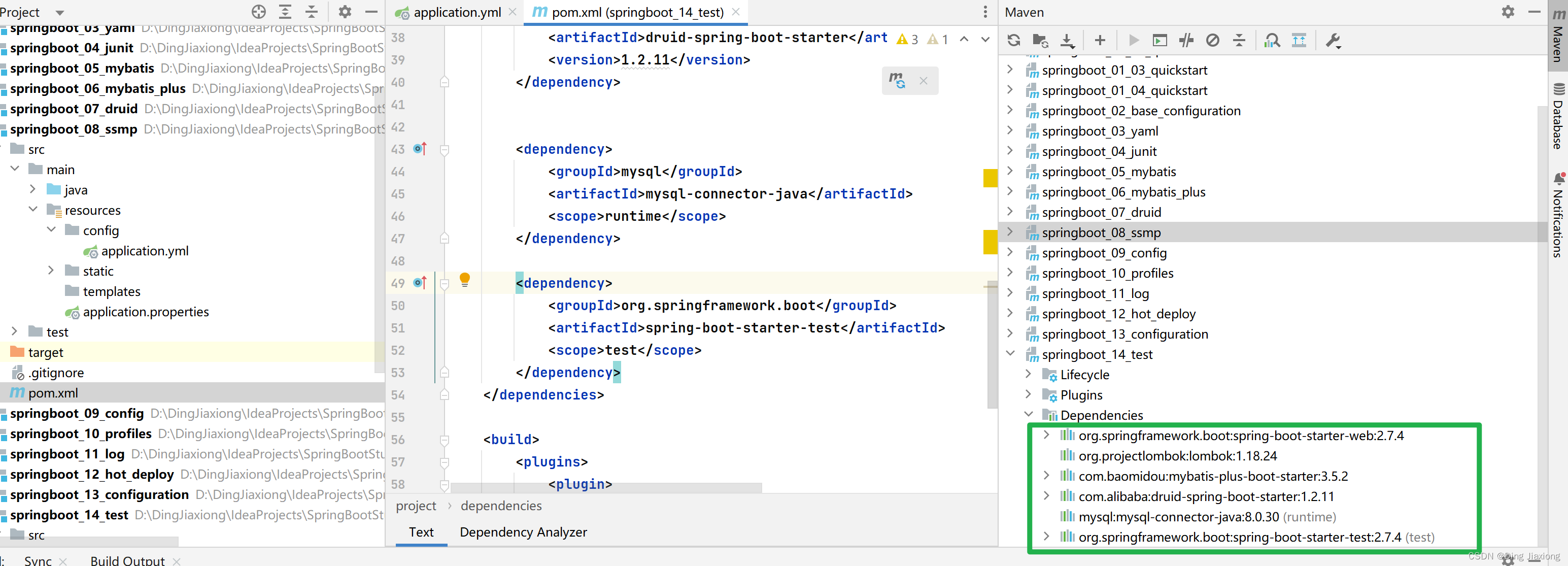This screenshot has width=1568, height=566.
Task: Go to previous highlighted error arrow
Action: point(964,39)
